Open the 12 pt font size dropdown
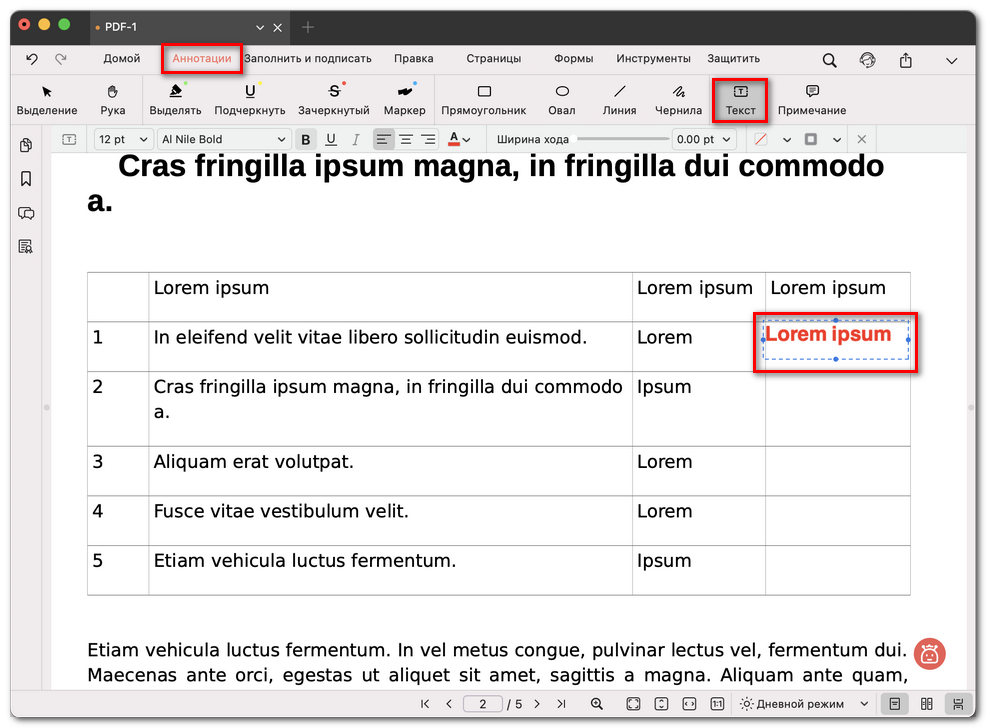 (x=123, y=140)
